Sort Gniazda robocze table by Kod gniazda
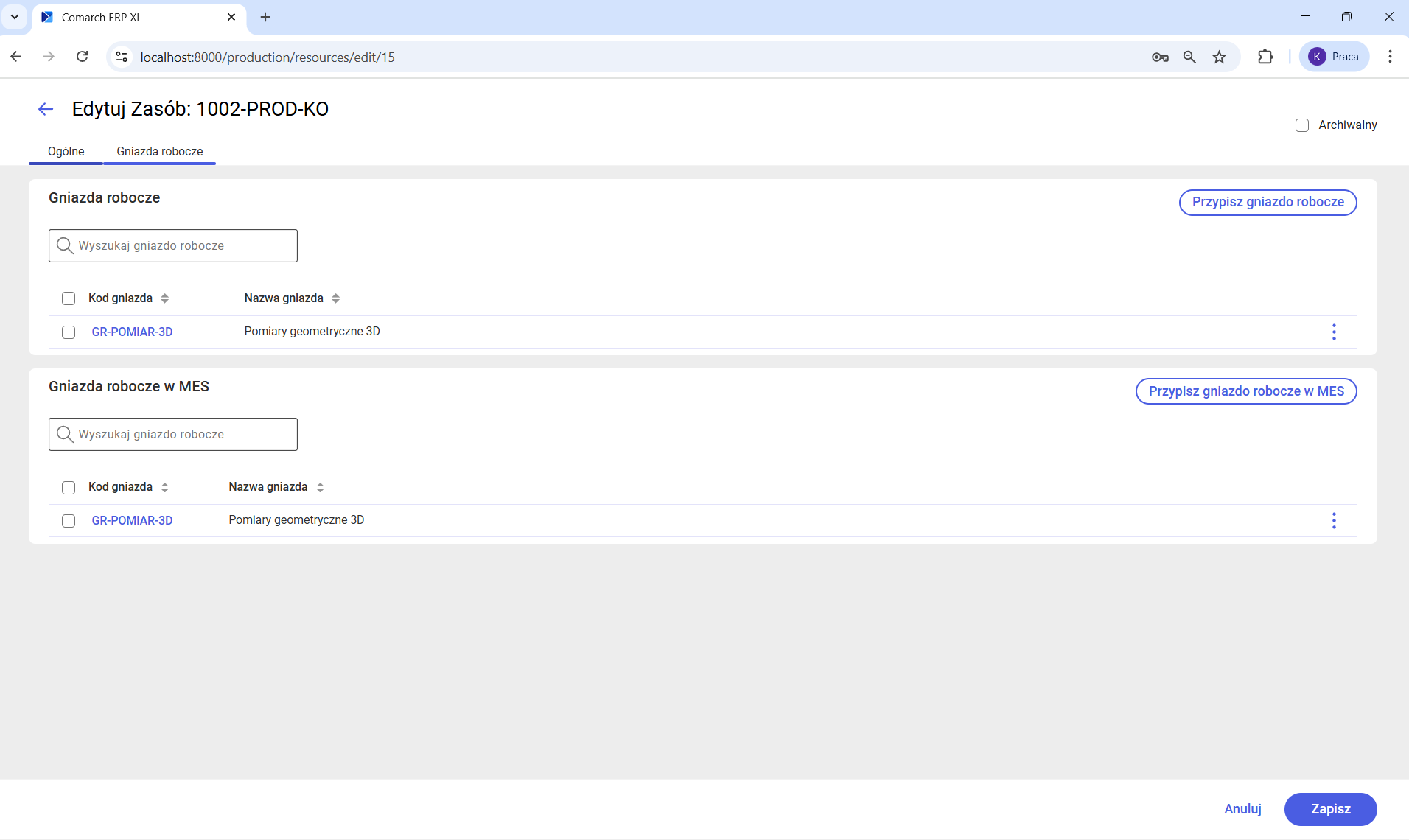Viewport: 1409px width, 840px height. (165, 298)
